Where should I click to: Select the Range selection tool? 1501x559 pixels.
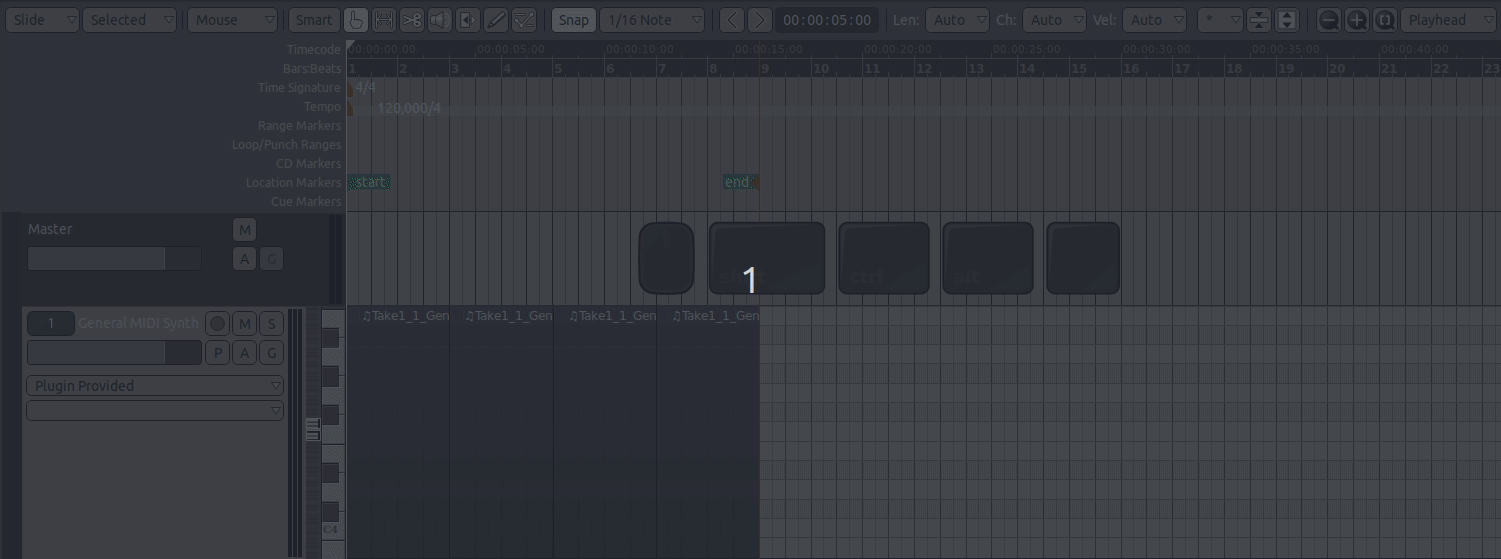(x=383, y=20)
